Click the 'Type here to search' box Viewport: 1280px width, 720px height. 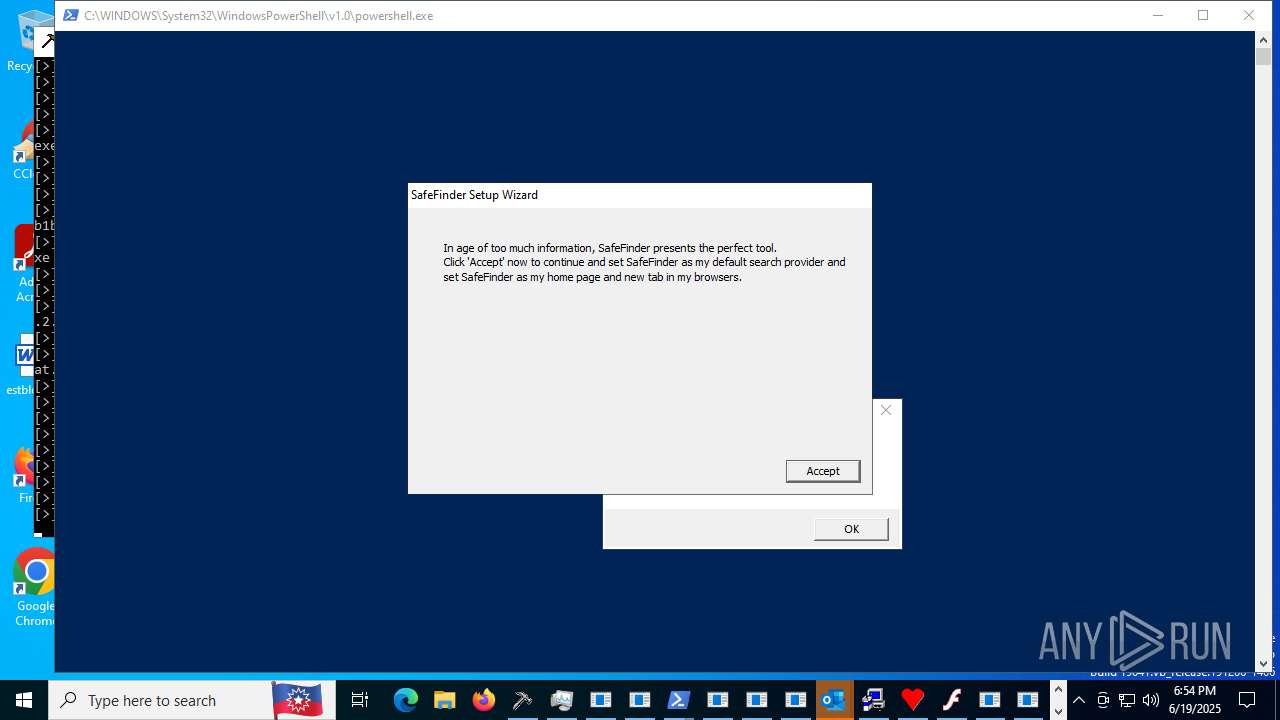pos(160,700)
